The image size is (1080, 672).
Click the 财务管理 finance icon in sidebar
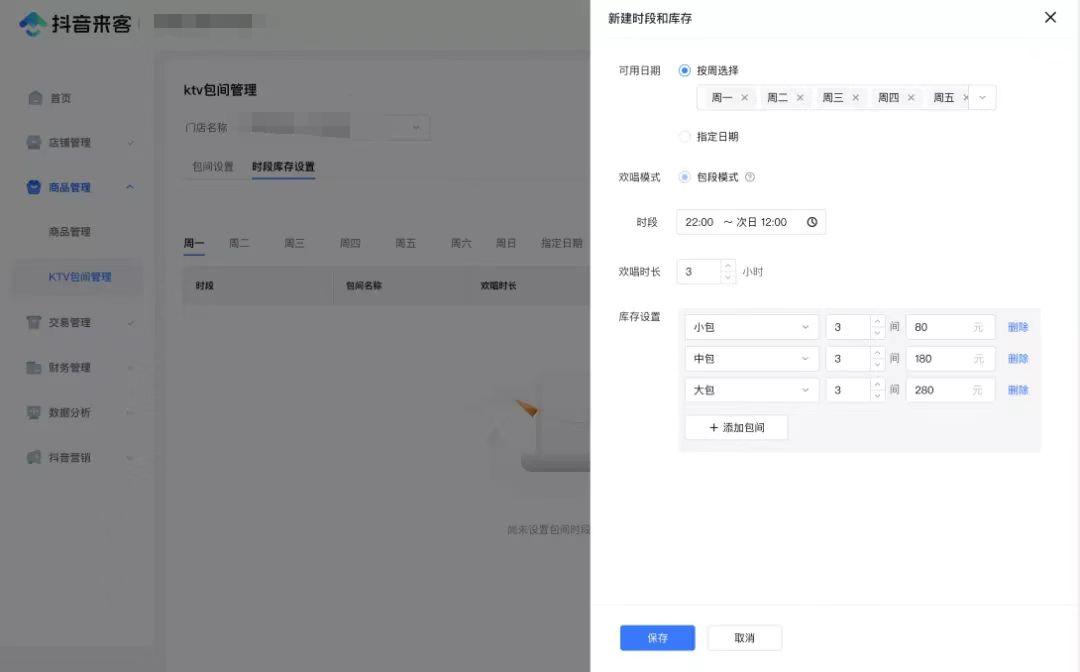pyautogui.click(x=35, y=367)
